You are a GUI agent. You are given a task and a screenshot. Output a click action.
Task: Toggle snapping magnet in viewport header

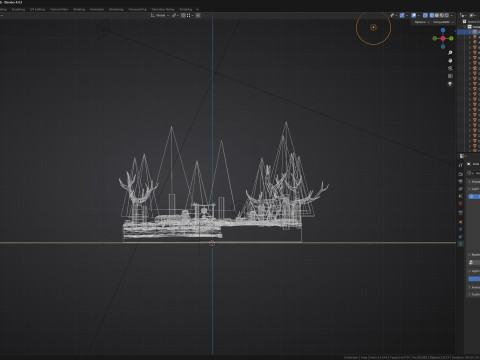tap(183, 15)
